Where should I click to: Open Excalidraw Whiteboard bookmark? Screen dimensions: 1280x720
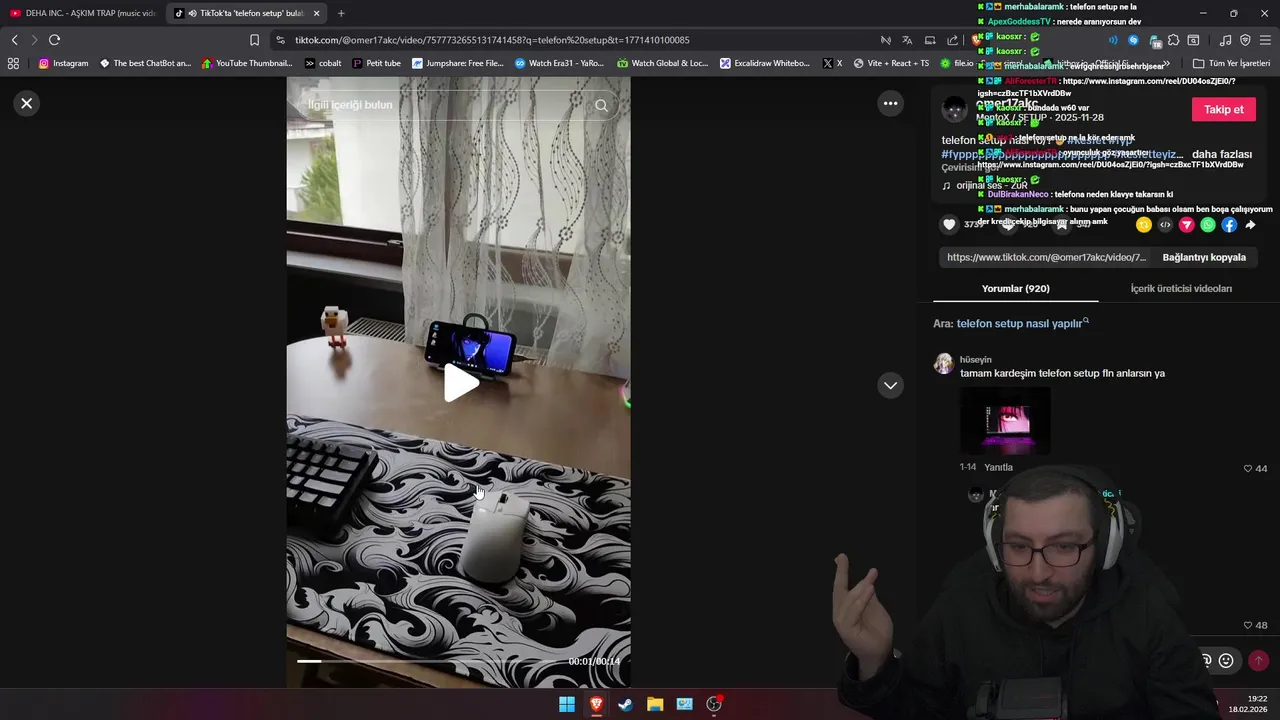click(x=765, y=63)
